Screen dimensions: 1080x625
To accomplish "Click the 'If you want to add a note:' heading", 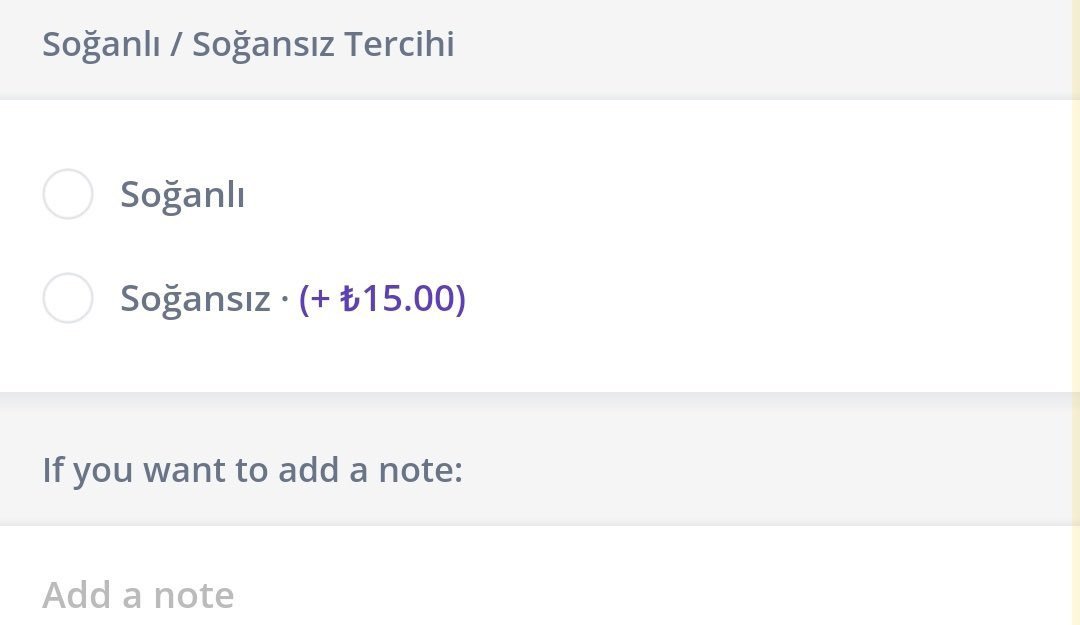I will click(252, 469).
